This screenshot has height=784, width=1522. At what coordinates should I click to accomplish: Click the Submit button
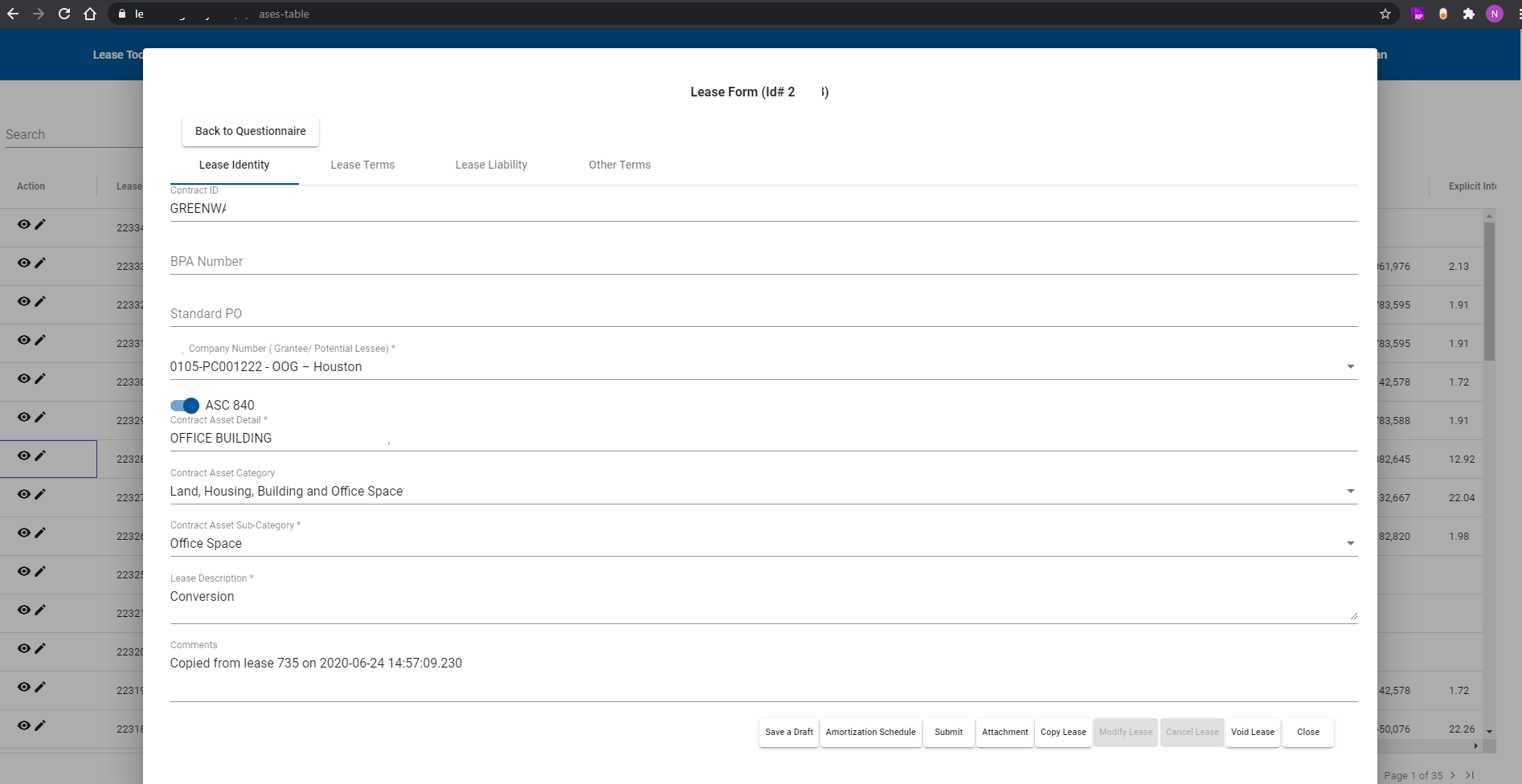pos(949,732)
